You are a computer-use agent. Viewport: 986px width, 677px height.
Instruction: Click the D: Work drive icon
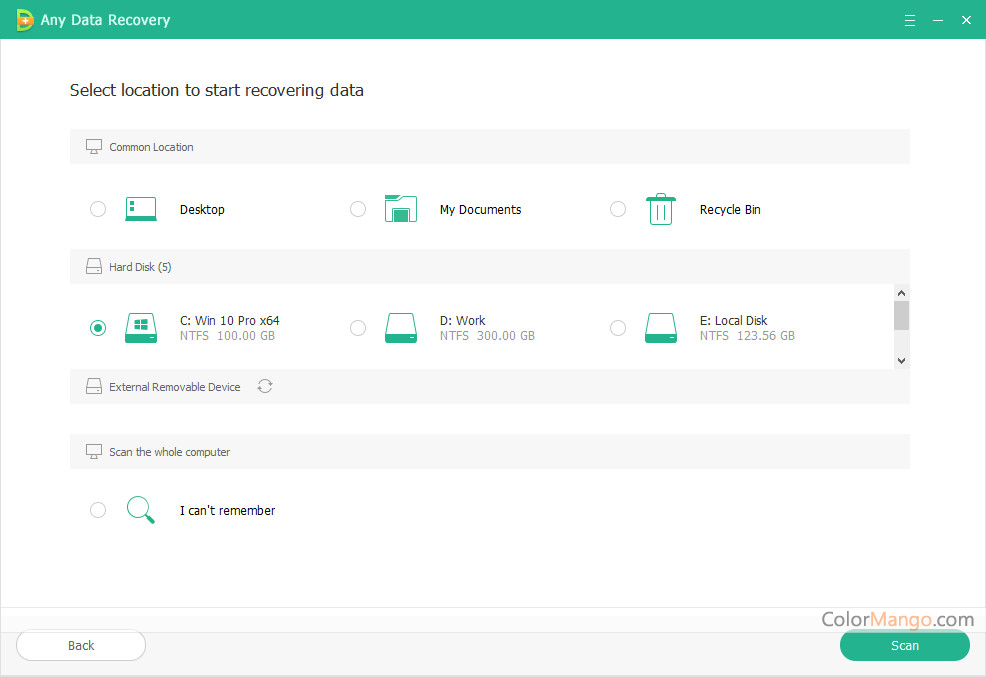point(401,328)
